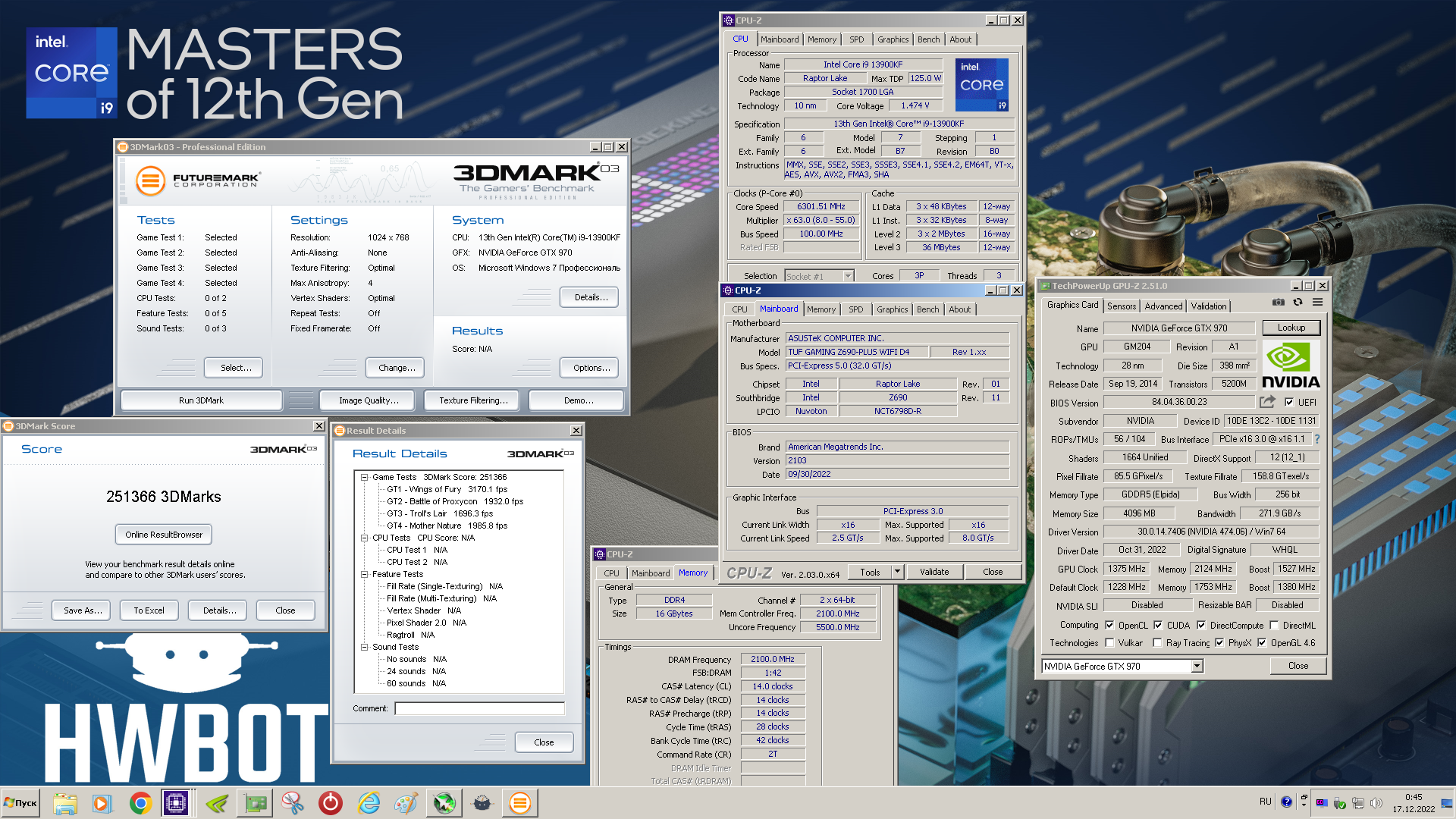Viewport: 1456px width, 819px height.
Task: Toggle the PhysX checkbox
Action: pos(1219,643)
